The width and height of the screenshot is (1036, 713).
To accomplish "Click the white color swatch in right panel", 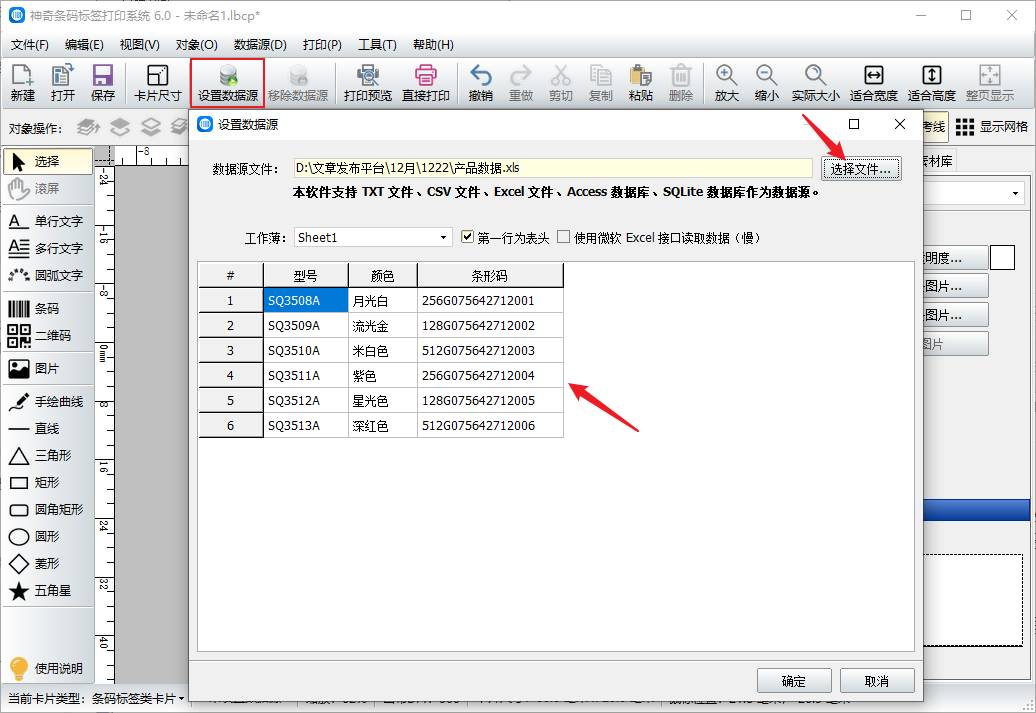I will tap(1002, 258).
